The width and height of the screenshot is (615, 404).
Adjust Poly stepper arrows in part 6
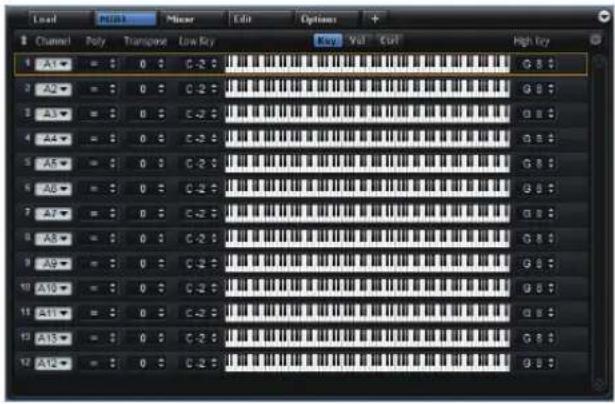113,189
